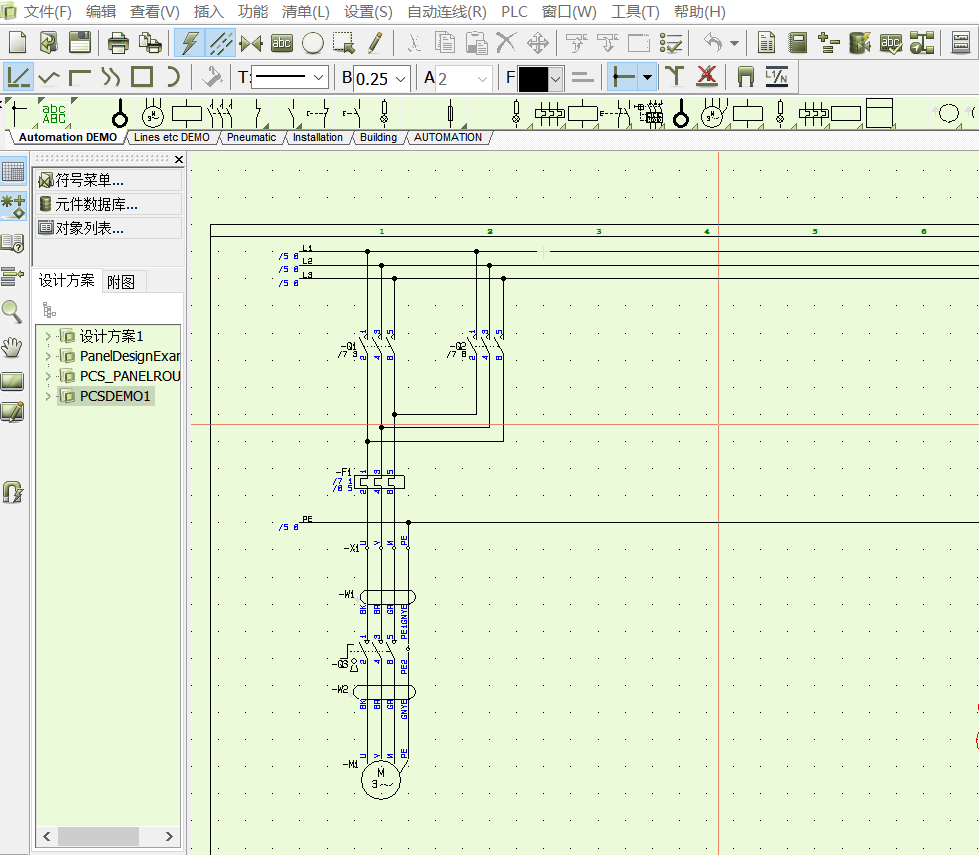Toggle the abc Text mode button

point(282,42)
